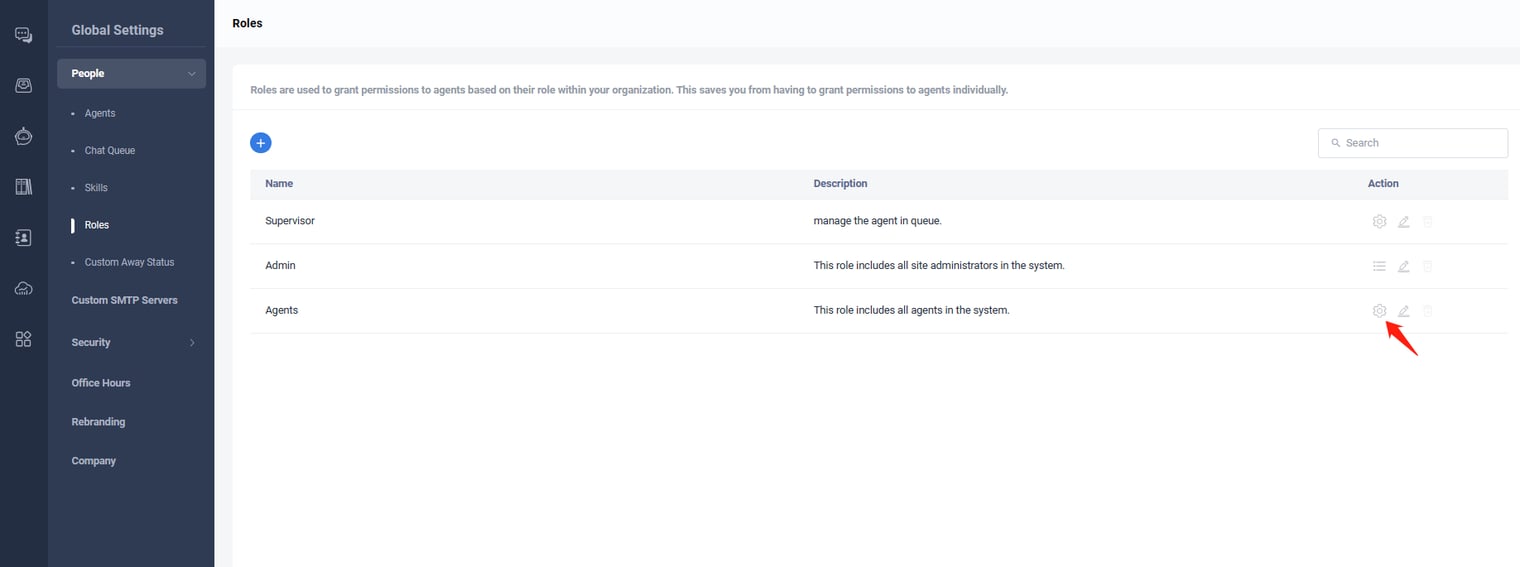Viewport: 1520px width, 567px height.
Task: Click the delete icon for Agents role
Action: [1427, 311]
